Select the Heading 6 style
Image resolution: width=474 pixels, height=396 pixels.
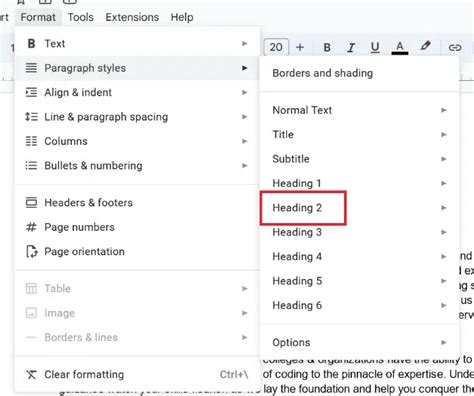[x=360, y=305]
